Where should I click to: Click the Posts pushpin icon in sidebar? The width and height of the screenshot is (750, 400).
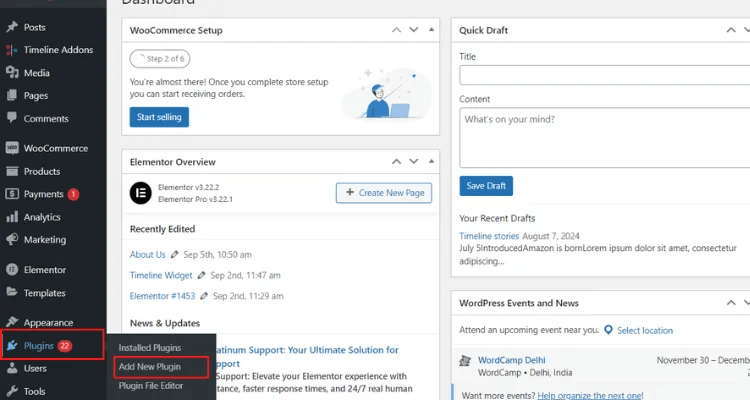[x=12, y=27]
